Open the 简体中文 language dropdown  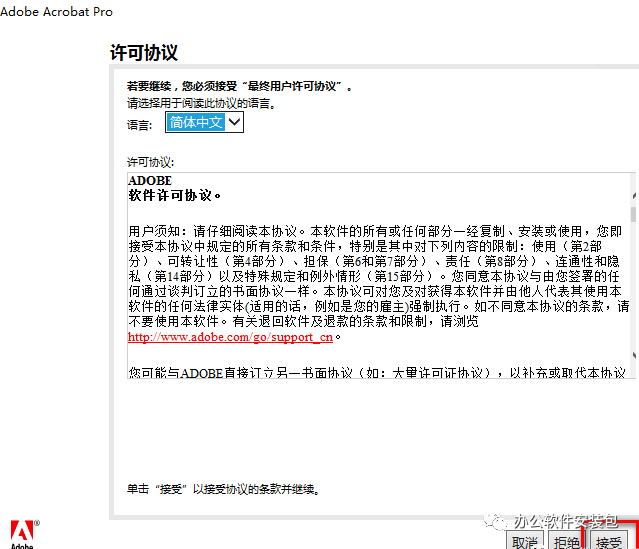[x=204, y=122]
